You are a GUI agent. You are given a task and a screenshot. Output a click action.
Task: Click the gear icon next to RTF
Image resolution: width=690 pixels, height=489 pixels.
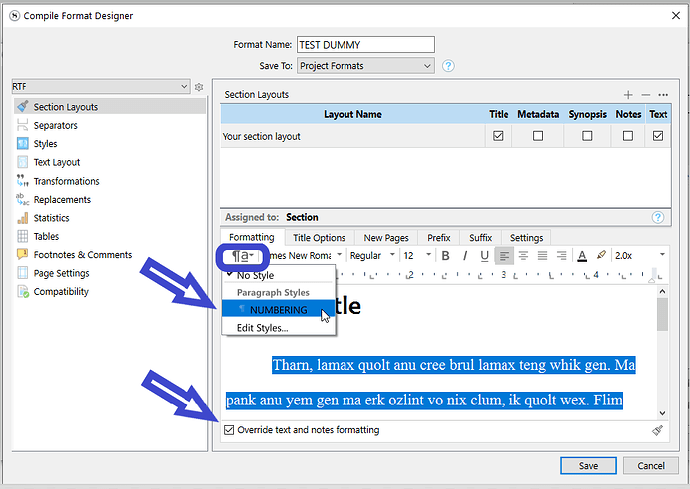click(199, 87)
